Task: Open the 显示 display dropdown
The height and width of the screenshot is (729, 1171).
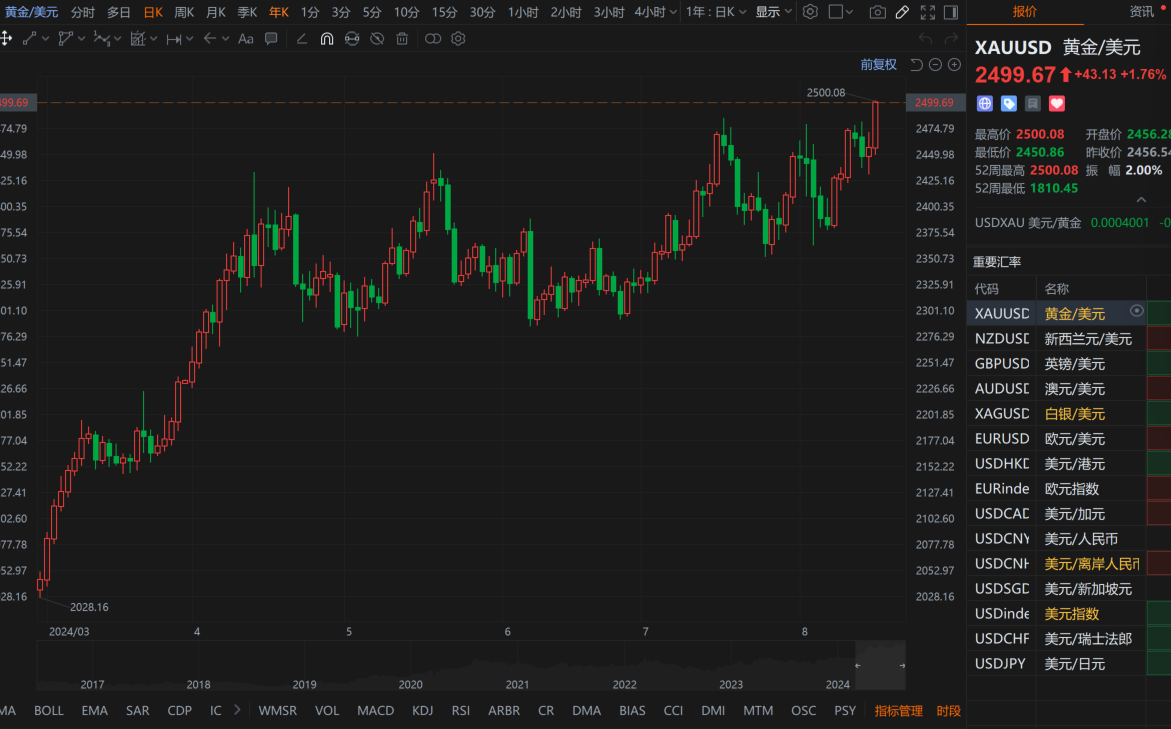Action: click(x=774, y=12)
